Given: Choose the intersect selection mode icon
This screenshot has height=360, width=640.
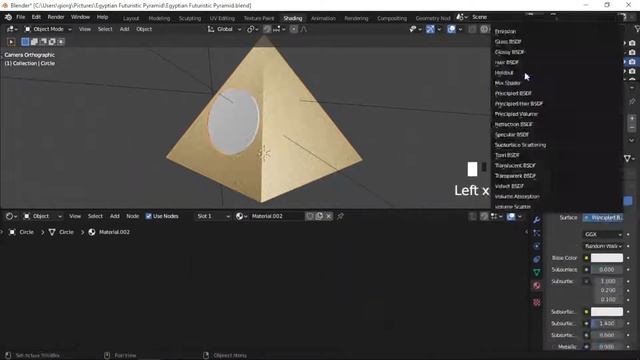Looking at the screenshot, I should [61, 42].
